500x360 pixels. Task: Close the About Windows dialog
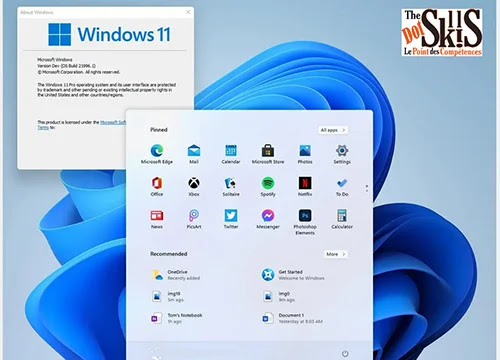pos(188,12)
